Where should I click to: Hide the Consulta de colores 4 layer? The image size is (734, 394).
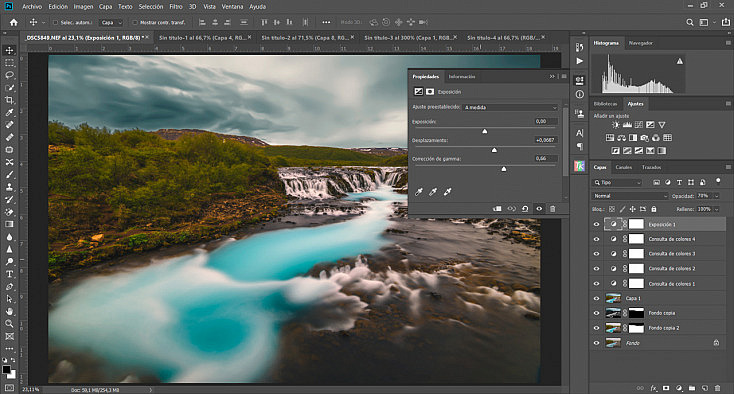click(596, 239)
